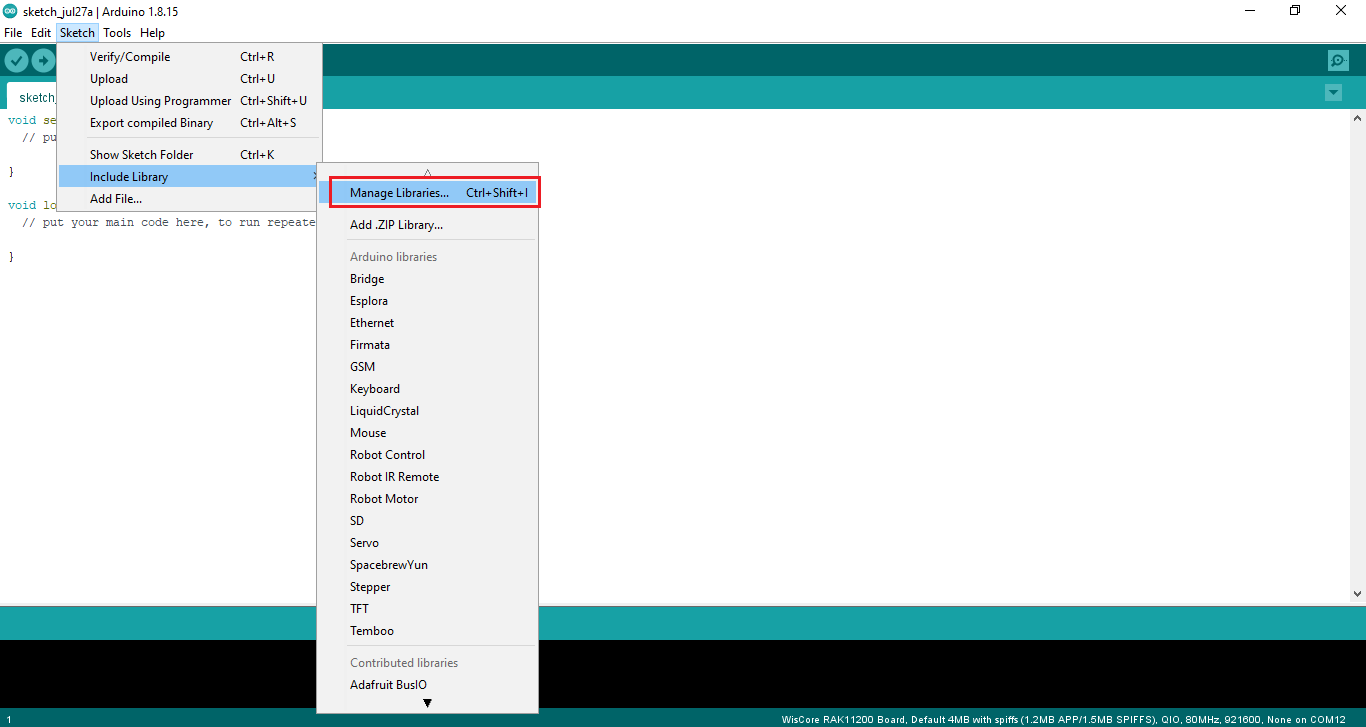Screen dimensions: 1366x727
Task: Include the TFT library
Action: pyautogui.click(x=428, y=609)
